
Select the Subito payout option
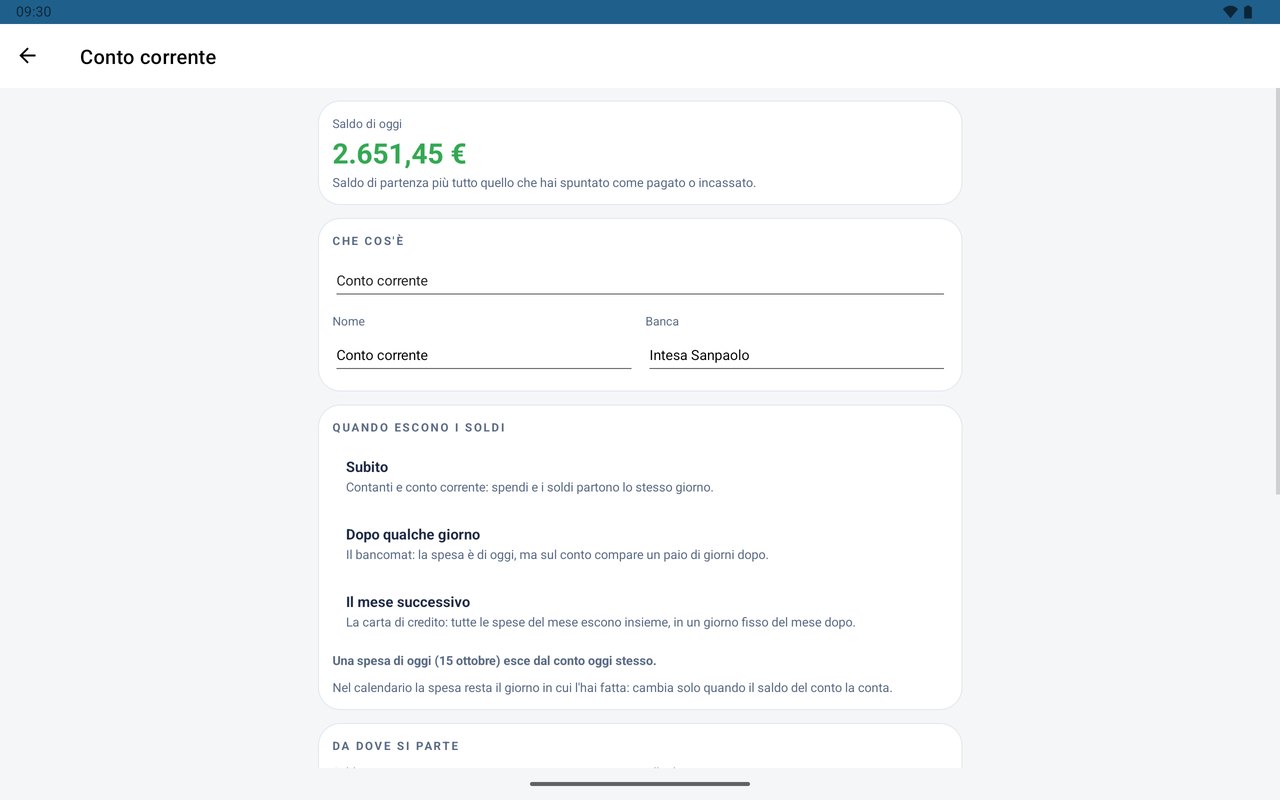point(640,477)
